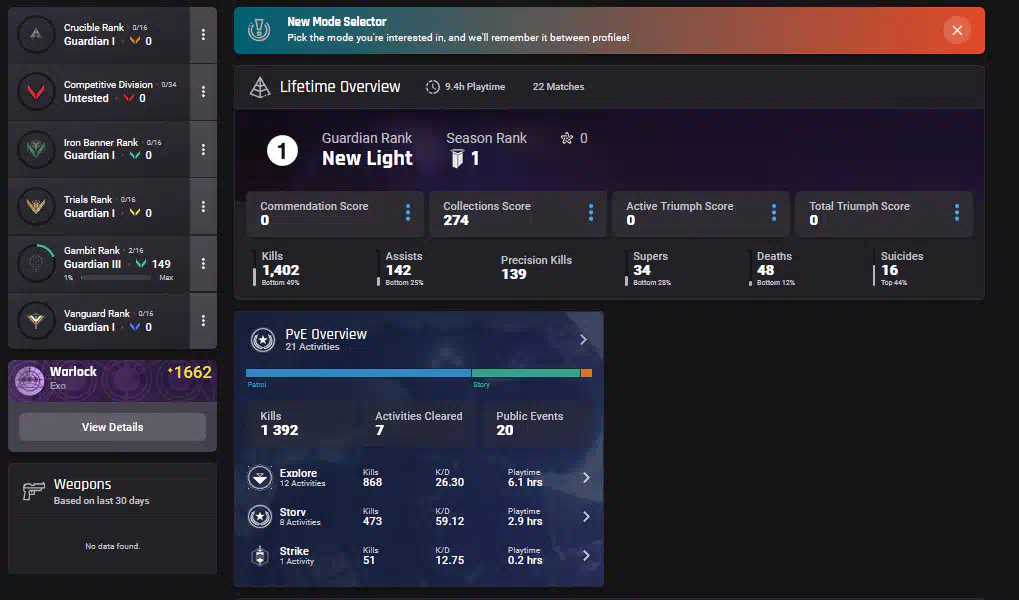Screen dimensions: 1019x600
Task: Dismiss the New Mode Selector banner
Action: pyautogui.click(x=957, y=30)
